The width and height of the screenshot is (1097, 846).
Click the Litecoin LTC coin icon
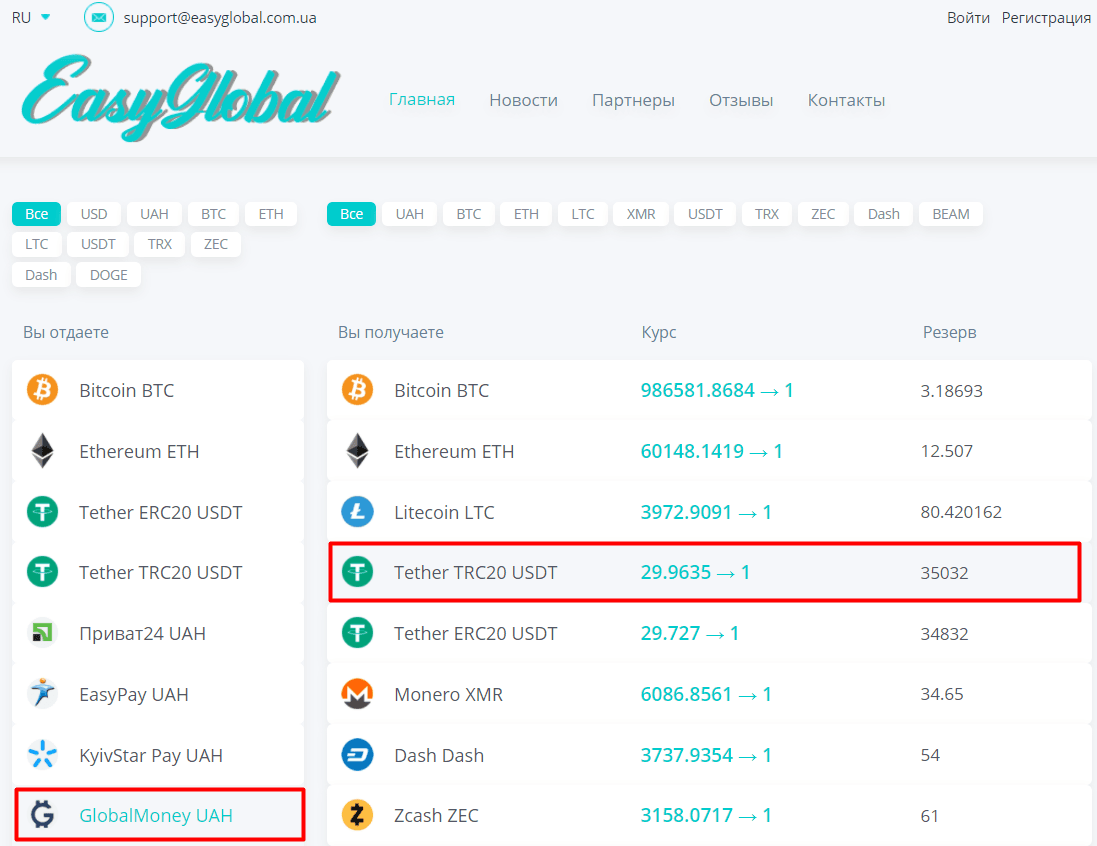357,511
